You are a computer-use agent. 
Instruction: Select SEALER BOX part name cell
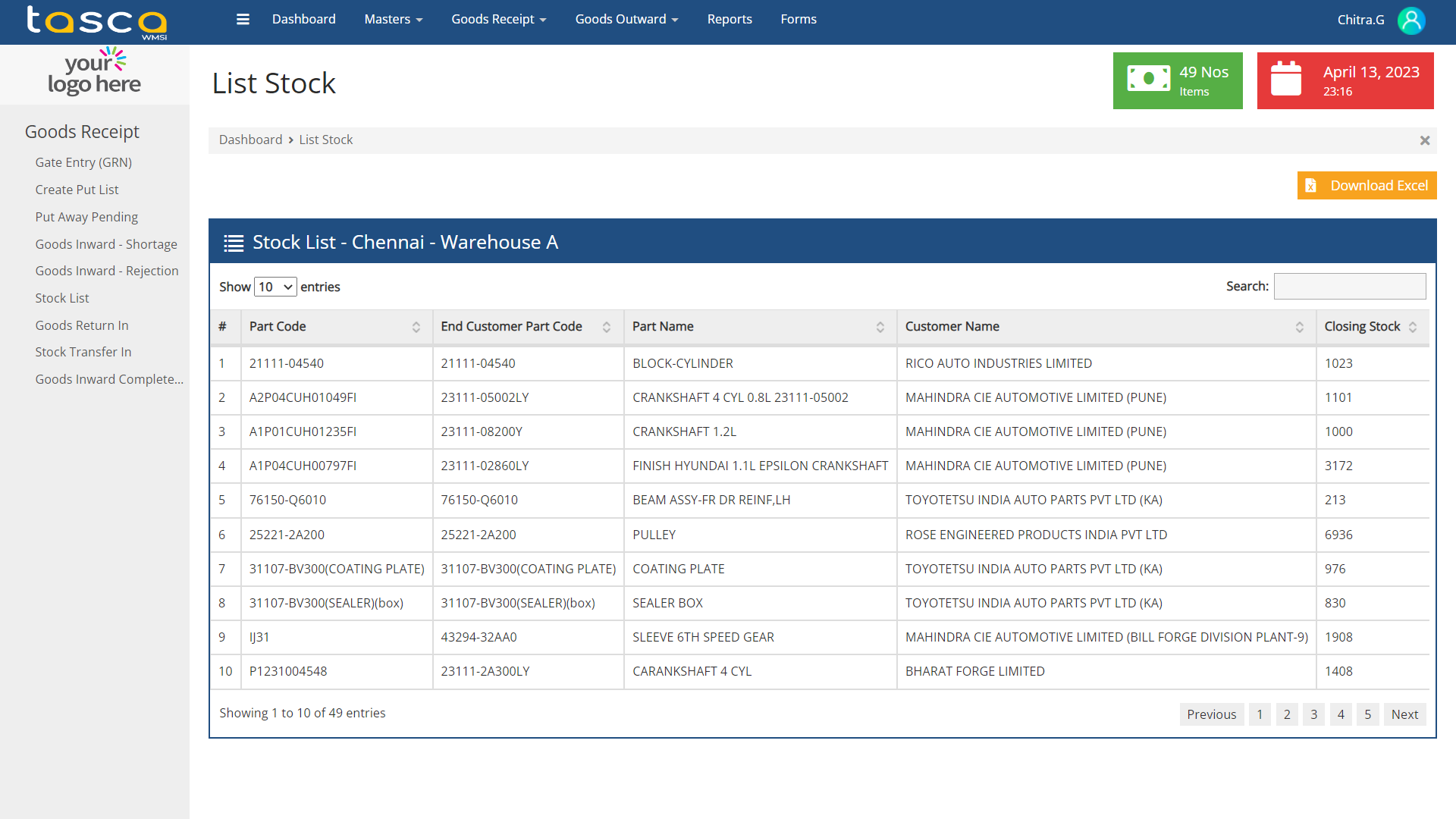[760, 604]
